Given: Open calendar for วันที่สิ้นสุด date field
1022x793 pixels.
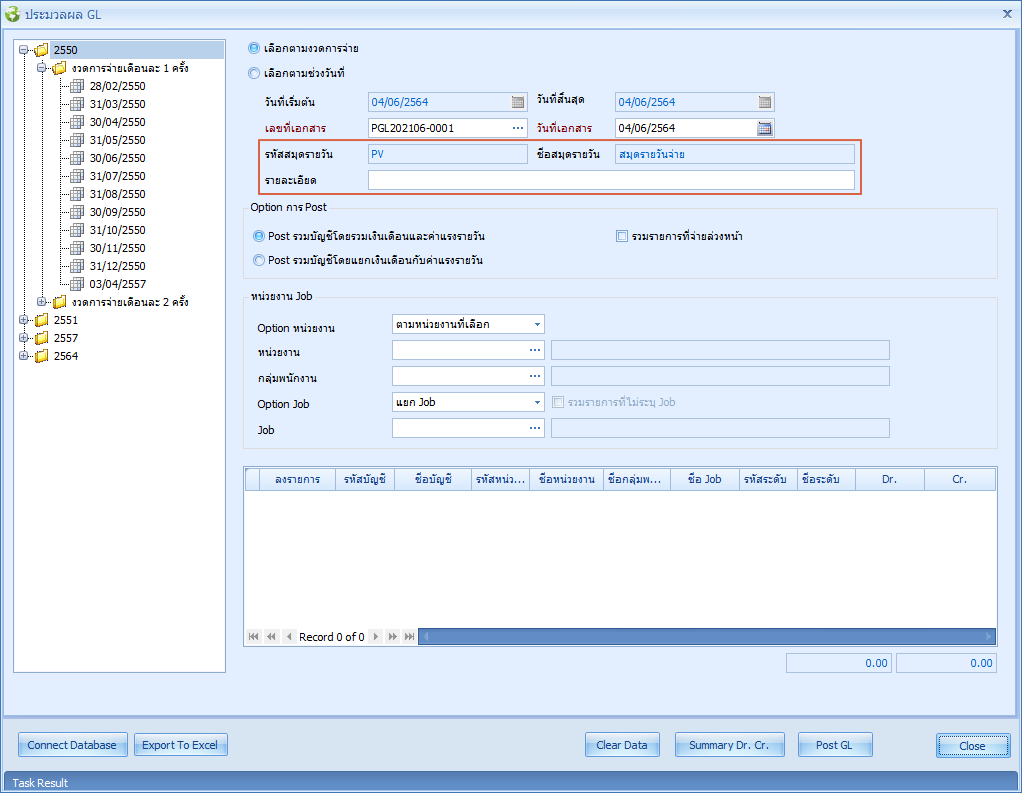Looking at the screenshot, I should (765, 102).
